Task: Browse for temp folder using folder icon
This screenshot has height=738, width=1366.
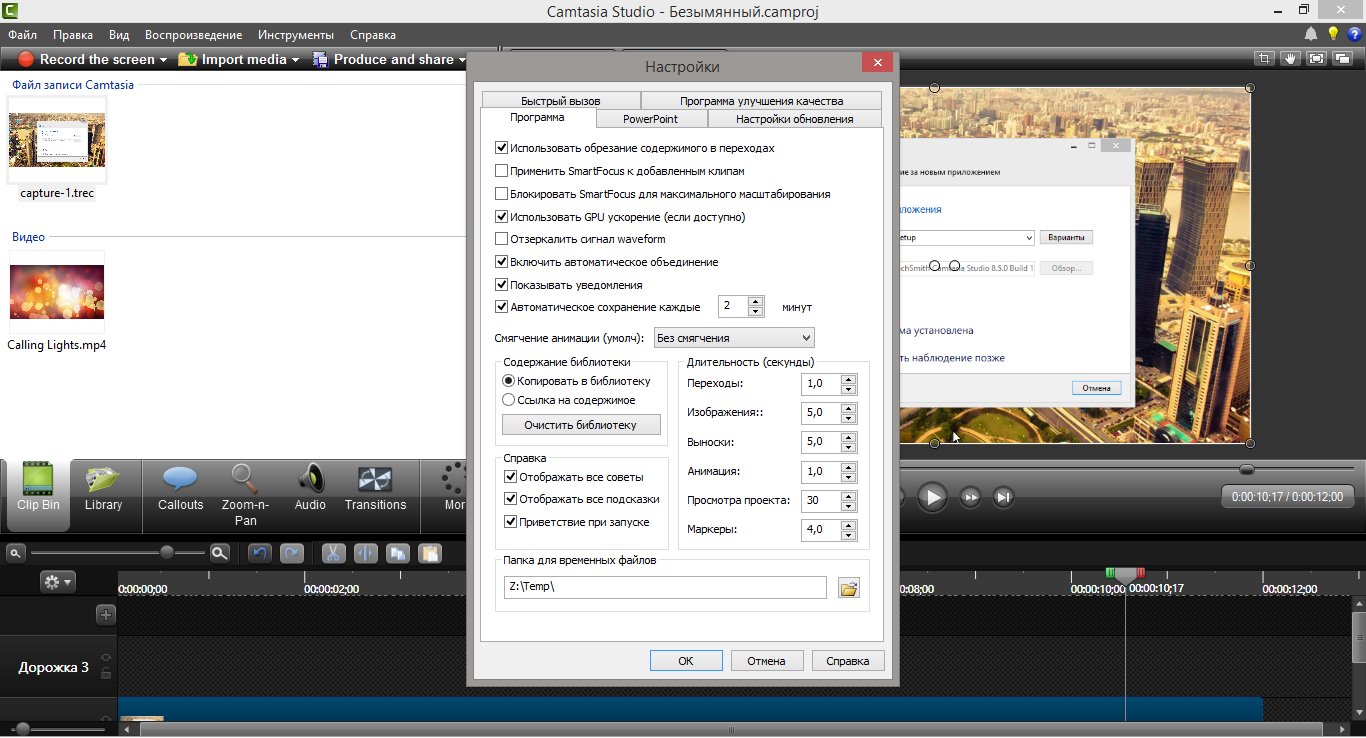Action: (x=848, y=588)
